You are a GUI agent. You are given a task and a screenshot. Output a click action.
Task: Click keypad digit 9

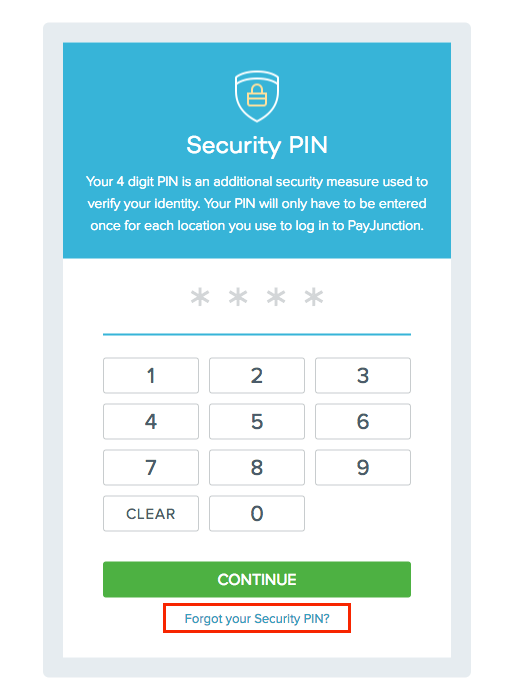[363, 467]
